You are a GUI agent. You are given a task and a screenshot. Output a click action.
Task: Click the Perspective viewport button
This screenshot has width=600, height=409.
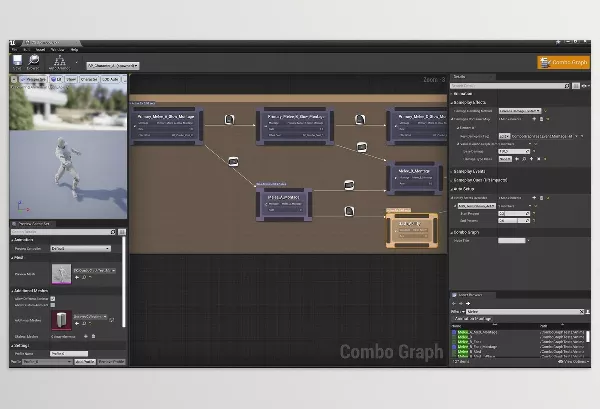tap(34, 78)
